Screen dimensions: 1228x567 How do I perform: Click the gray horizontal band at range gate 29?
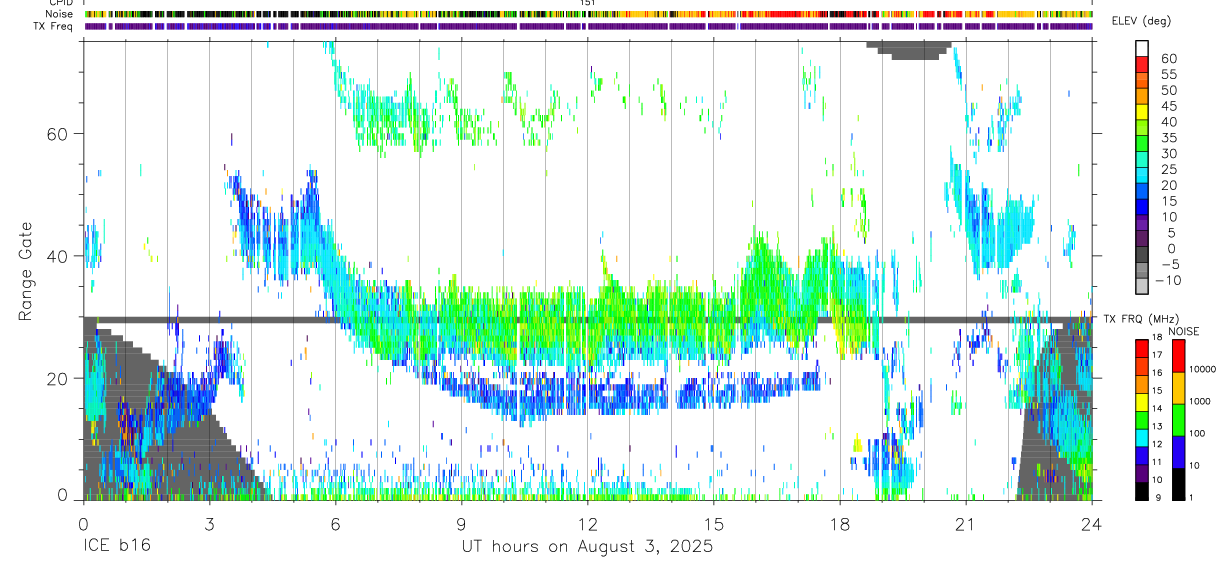point(588,320)
